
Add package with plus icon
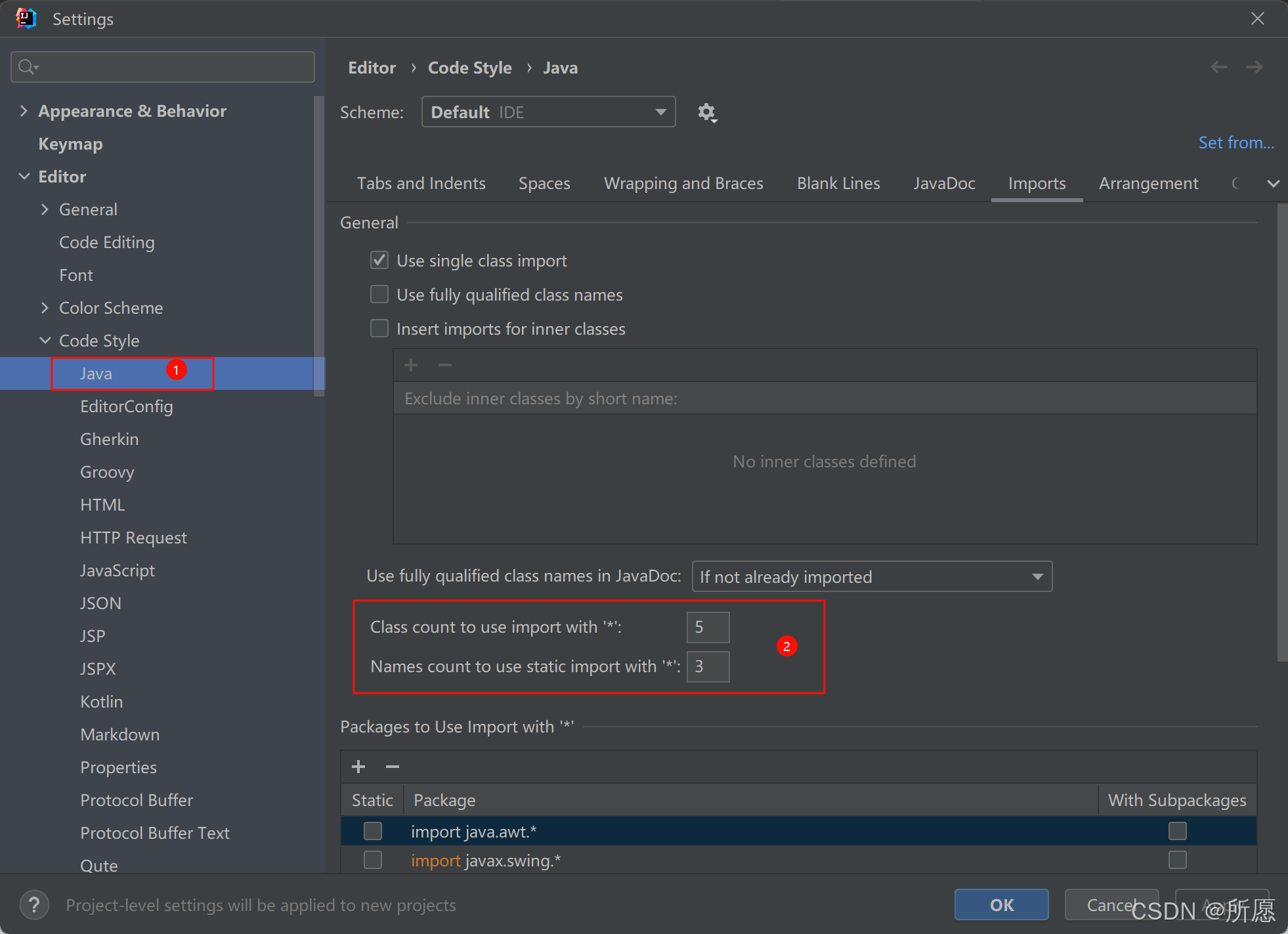coord(358,767)
